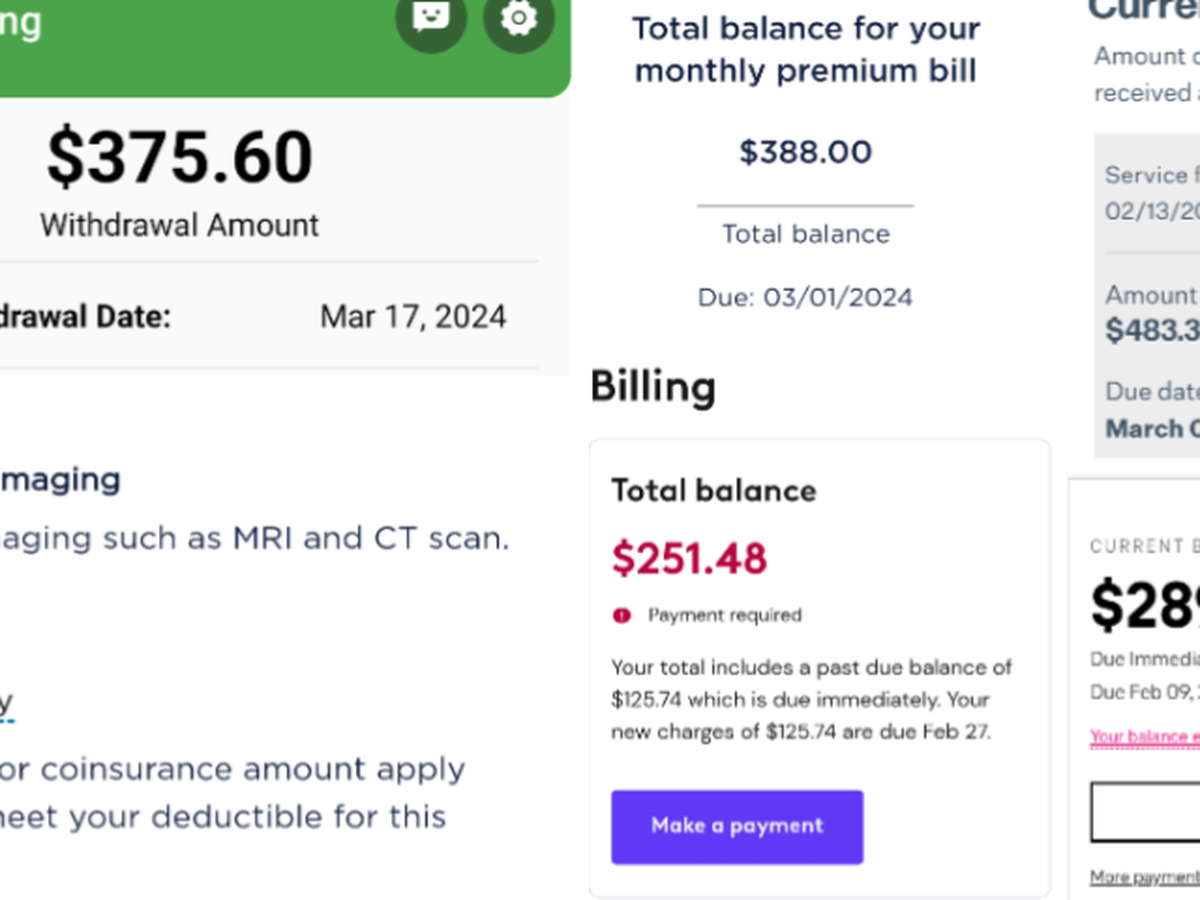Click the $251.48 total balance figure

689,558
